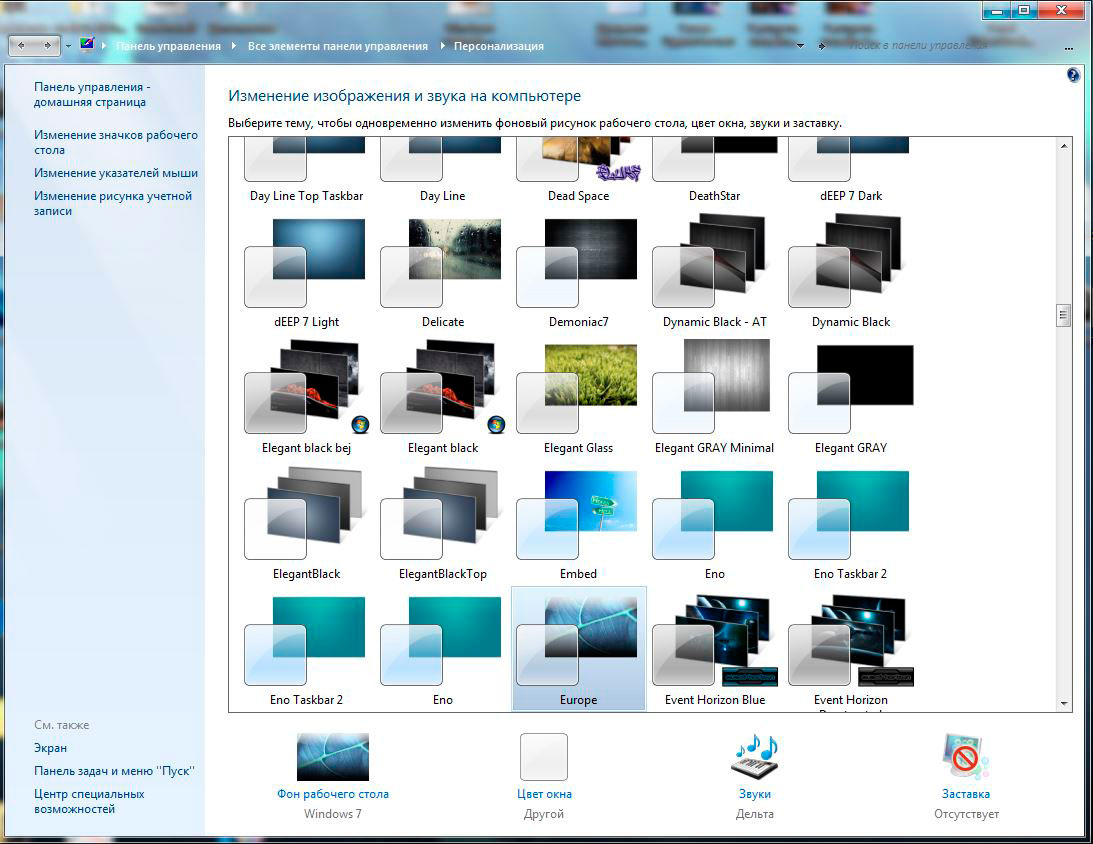Click the theme list scrollbar thumb
Screen dimensions: 1093x844
[1064, 315]
